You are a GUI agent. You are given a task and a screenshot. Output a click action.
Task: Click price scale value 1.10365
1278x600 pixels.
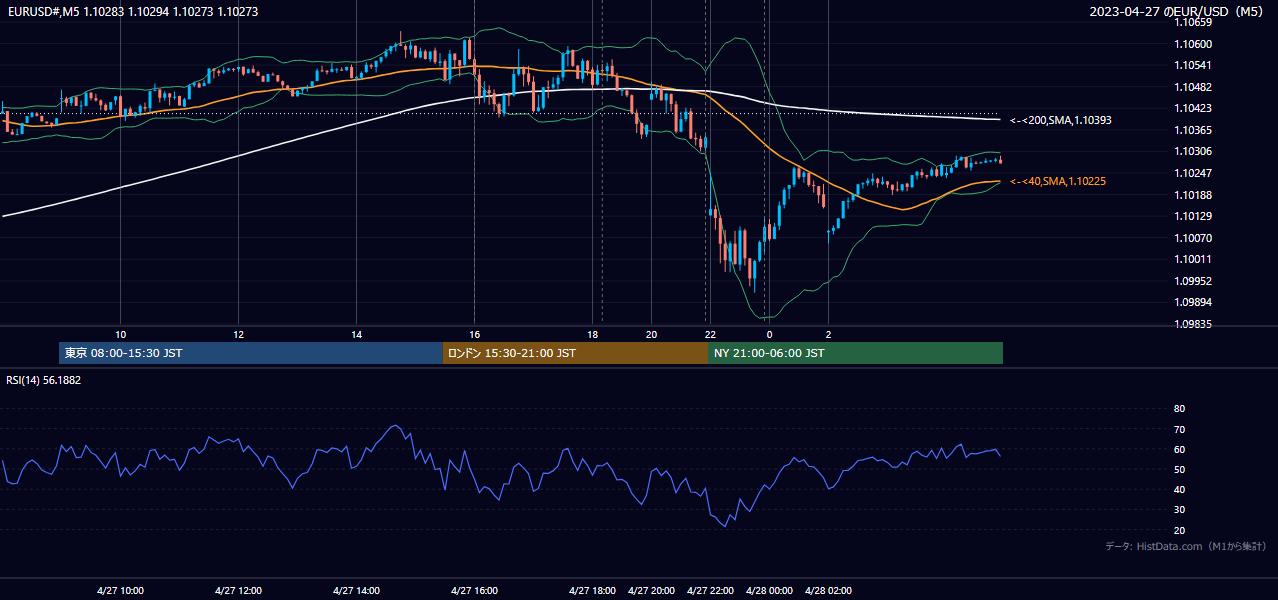(x=1193, y=130)
